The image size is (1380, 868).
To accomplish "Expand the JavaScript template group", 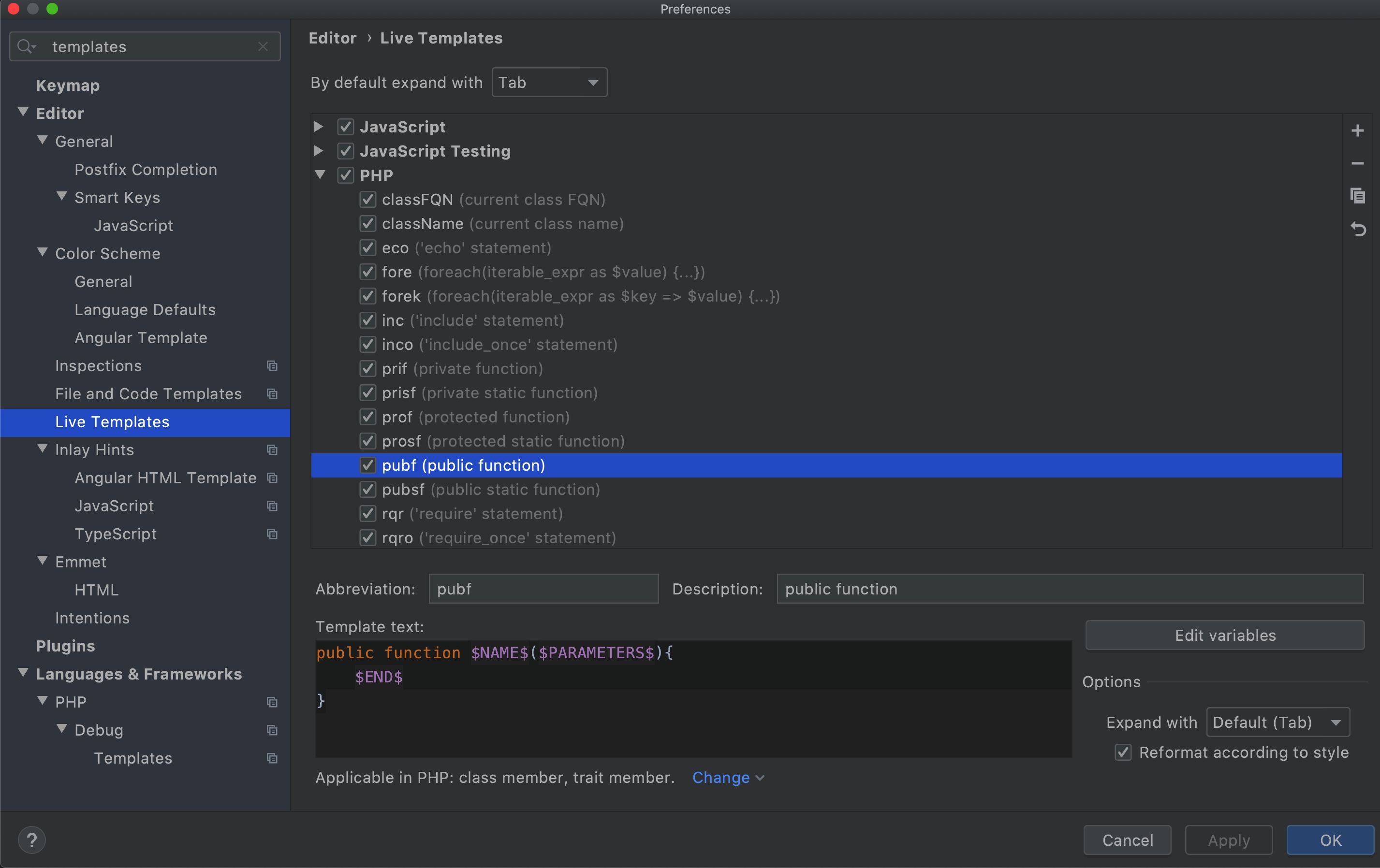I will pyautogui.click(x=319, y=127).
